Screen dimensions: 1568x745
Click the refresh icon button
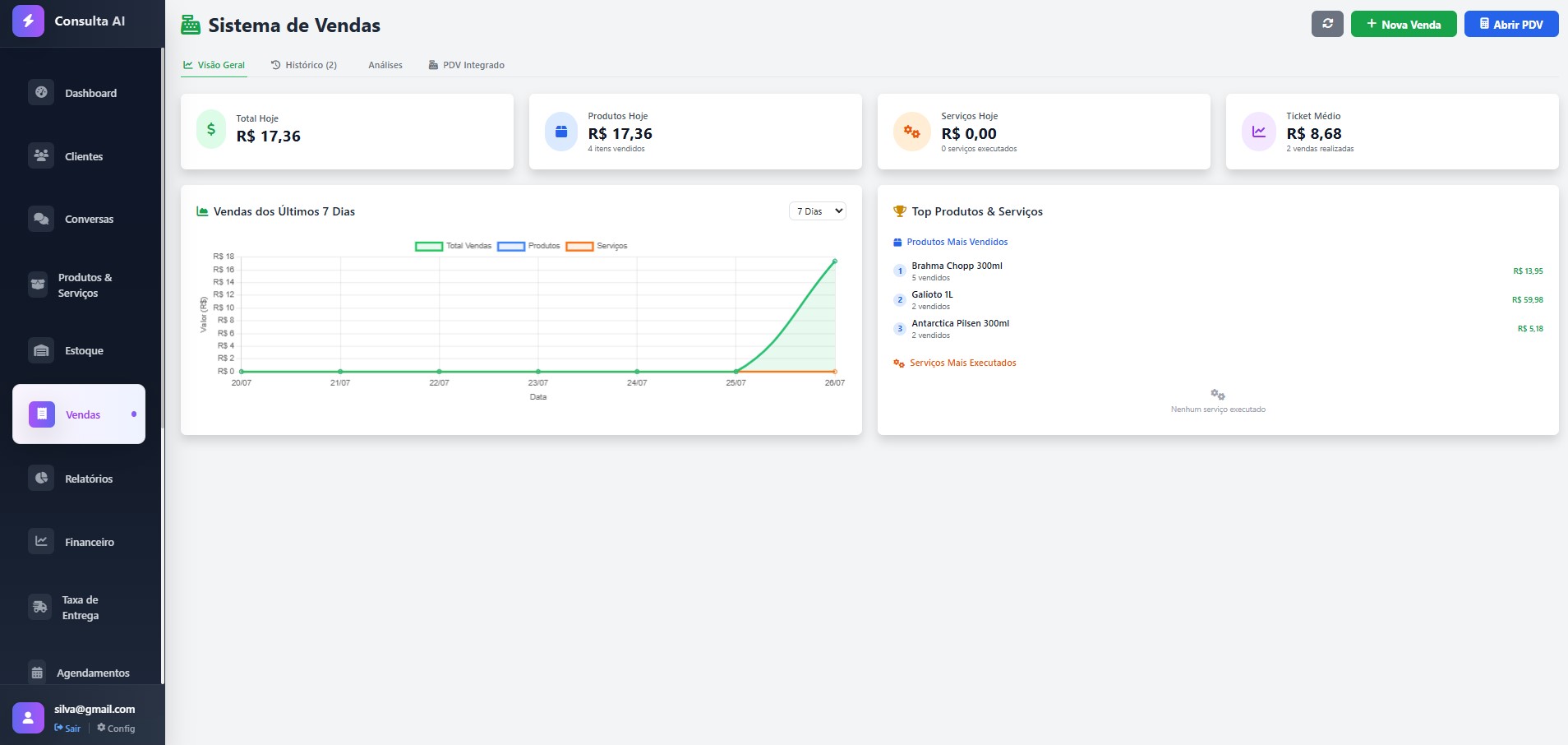coord(1326,24)
